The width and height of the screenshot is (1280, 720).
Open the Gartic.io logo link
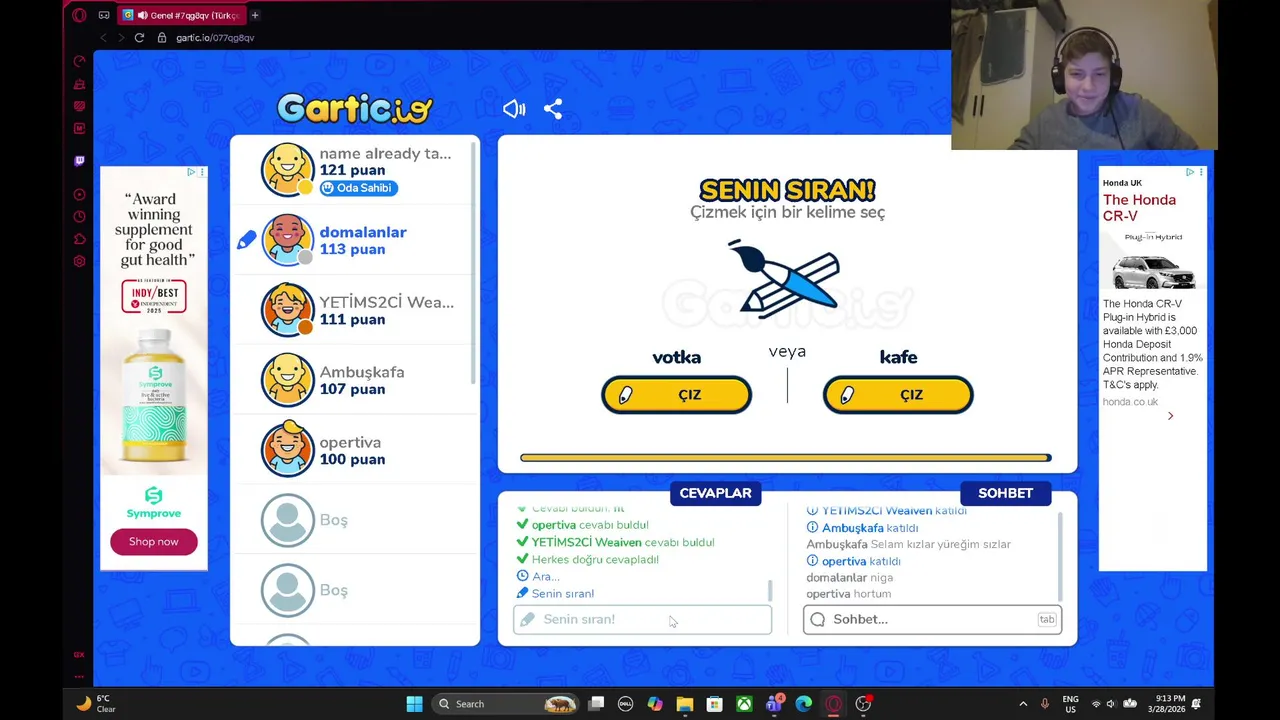click(355, 108)
